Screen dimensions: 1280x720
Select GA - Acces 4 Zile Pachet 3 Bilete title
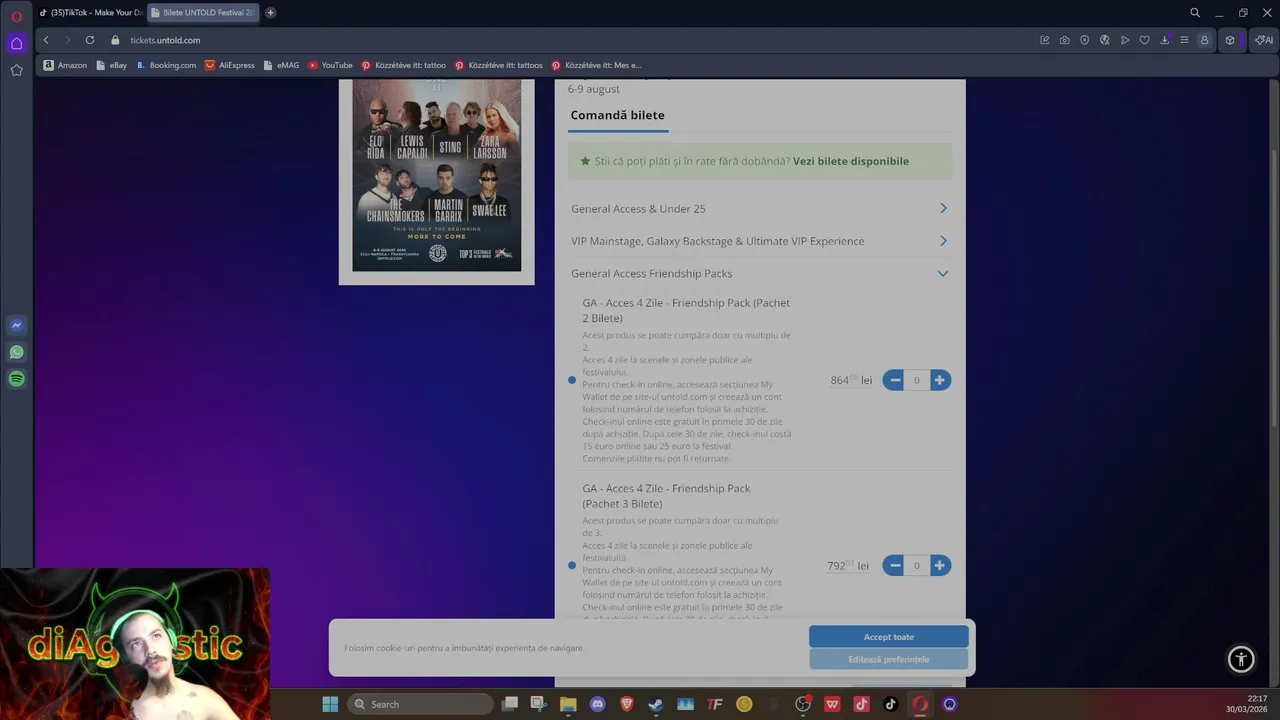click(x=666, y=496)
